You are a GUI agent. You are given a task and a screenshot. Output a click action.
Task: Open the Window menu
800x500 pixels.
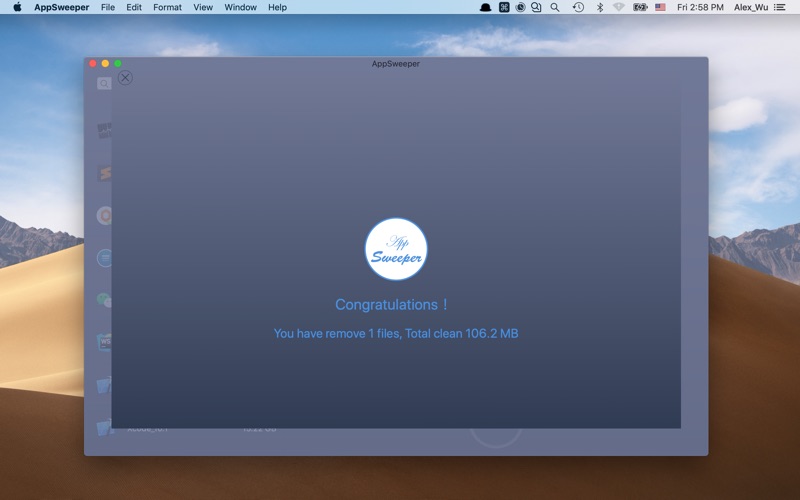(x=240, y=7)
